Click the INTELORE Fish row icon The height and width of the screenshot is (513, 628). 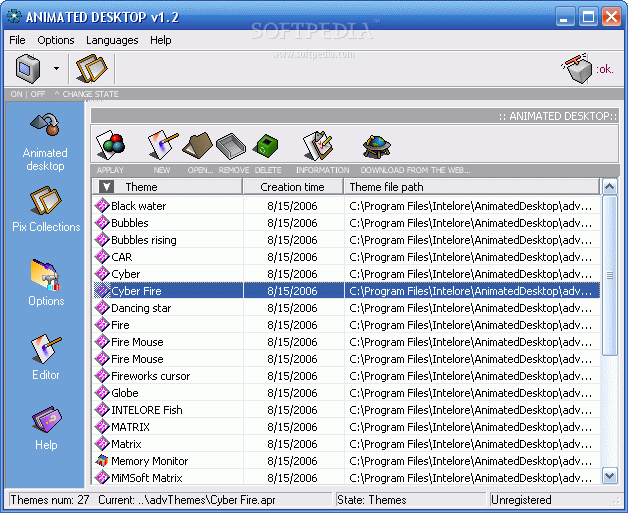pyautogui.click(x=102, y=410)
